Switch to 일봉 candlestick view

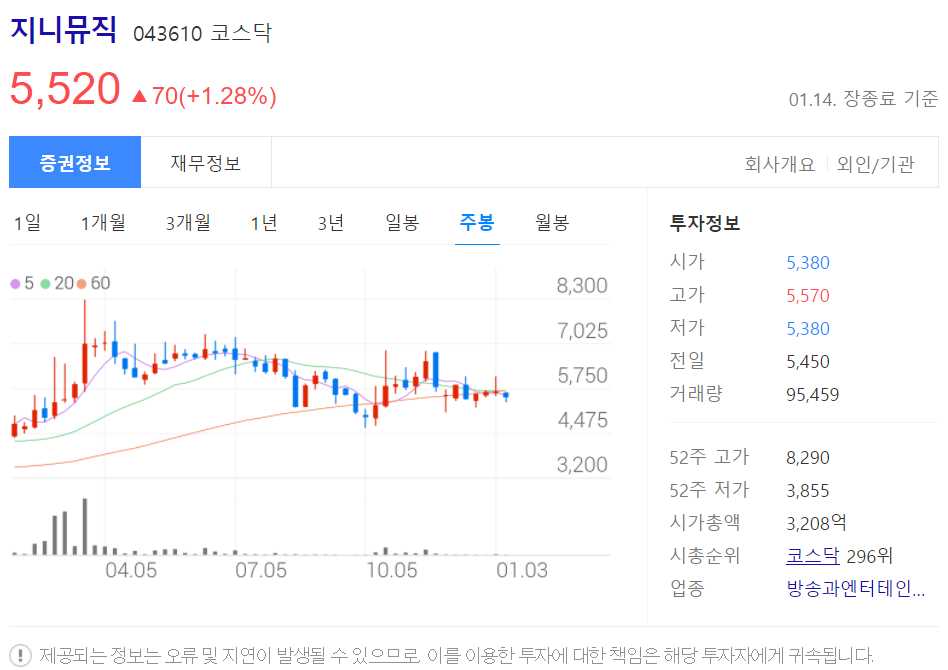coord(400,223)
